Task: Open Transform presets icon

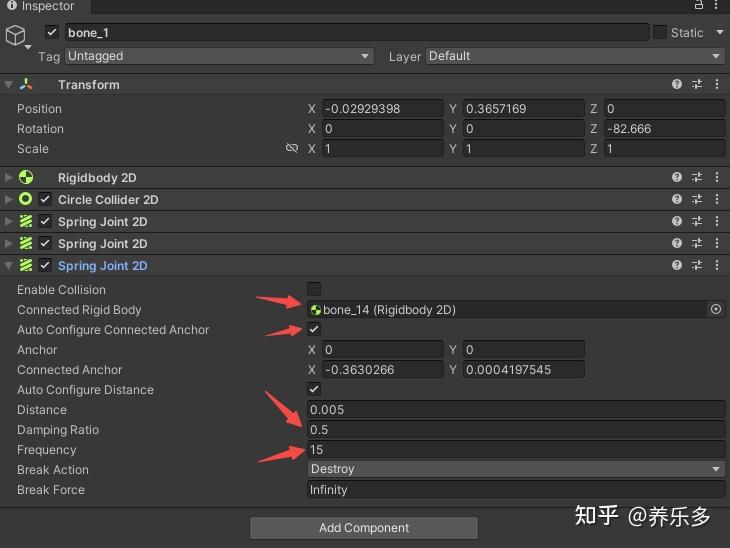Action: click(697, 84)
